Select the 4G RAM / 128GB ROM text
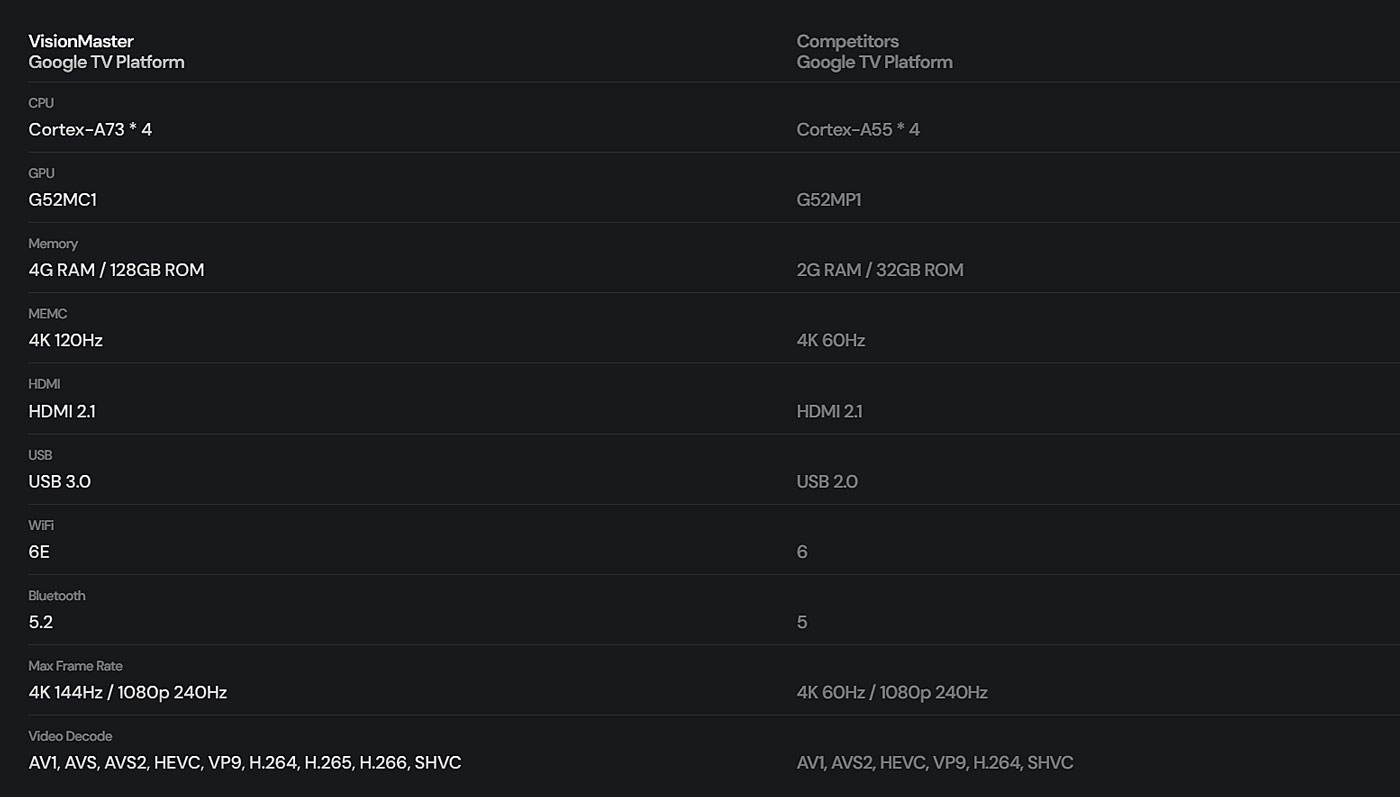1400x797 pixels. 116,270
